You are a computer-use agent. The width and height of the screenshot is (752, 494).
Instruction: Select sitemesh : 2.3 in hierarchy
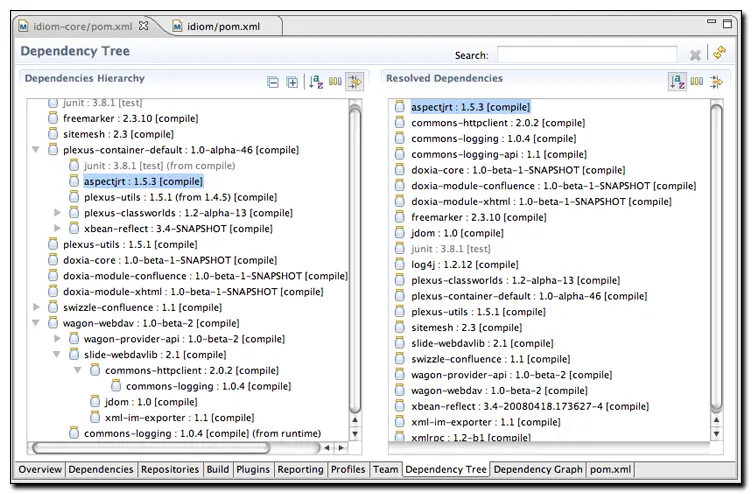(x=118, y=134)
